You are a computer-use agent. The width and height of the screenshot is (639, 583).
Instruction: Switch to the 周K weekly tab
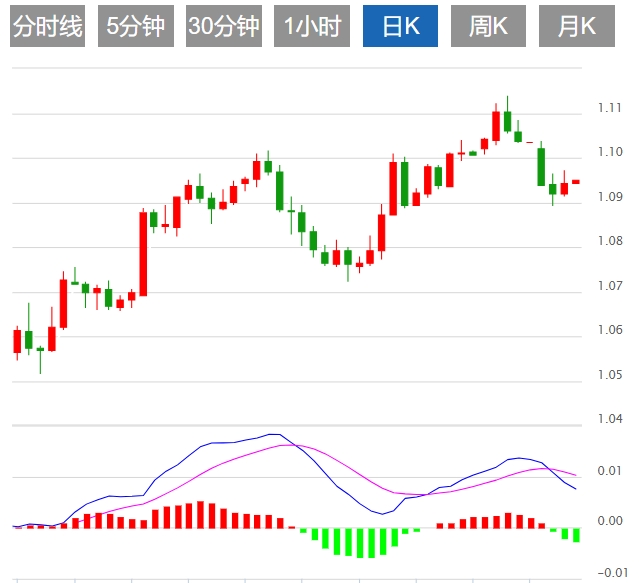[488, 27]
